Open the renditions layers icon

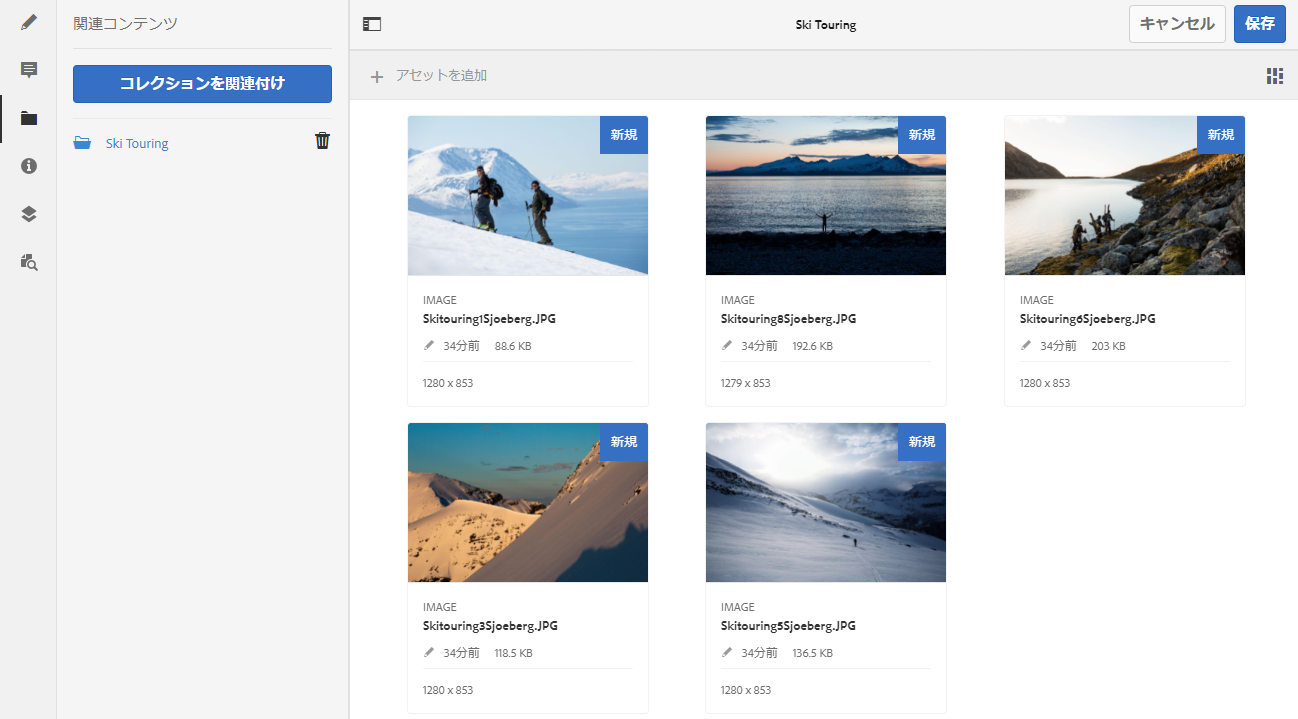click(29, 214)
